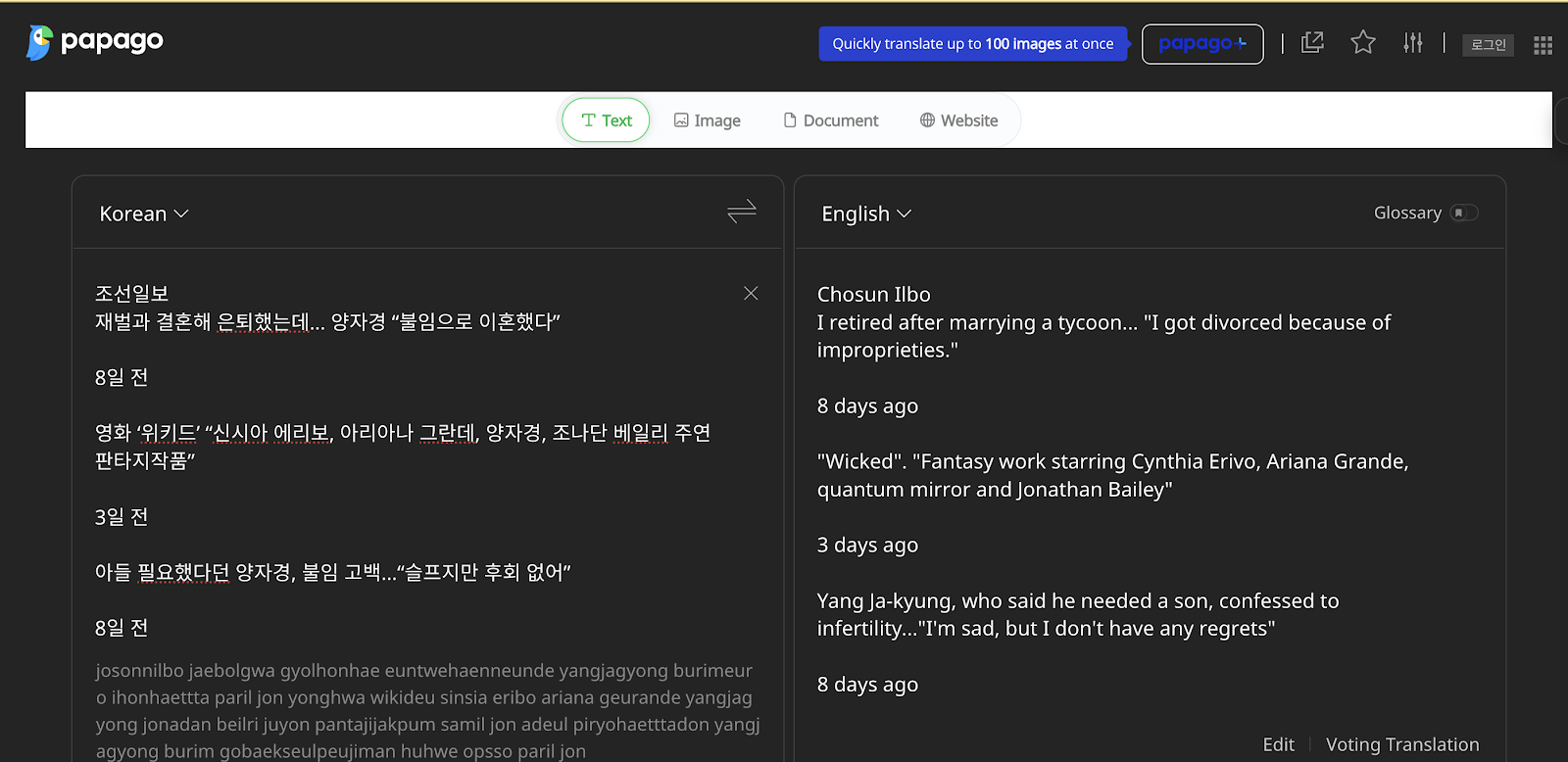Screen dimensions: 1568x762
Task: Click the Website tab's globe icon
Action: (927, 120)
